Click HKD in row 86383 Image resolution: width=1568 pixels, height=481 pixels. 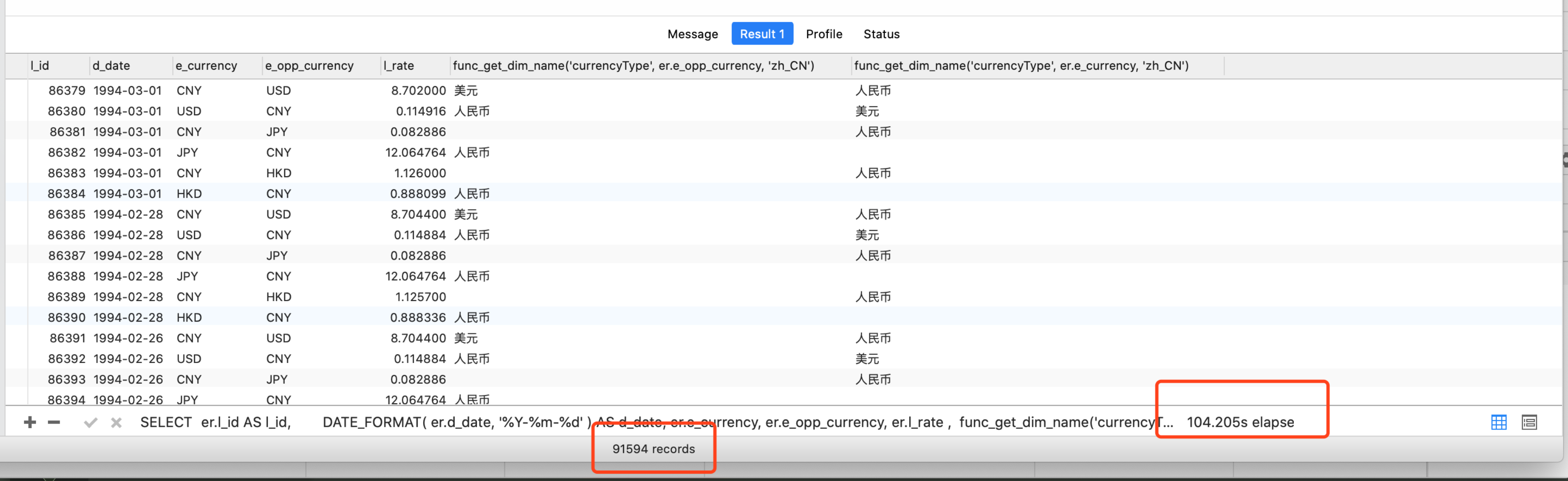click(x=279, y=174)
